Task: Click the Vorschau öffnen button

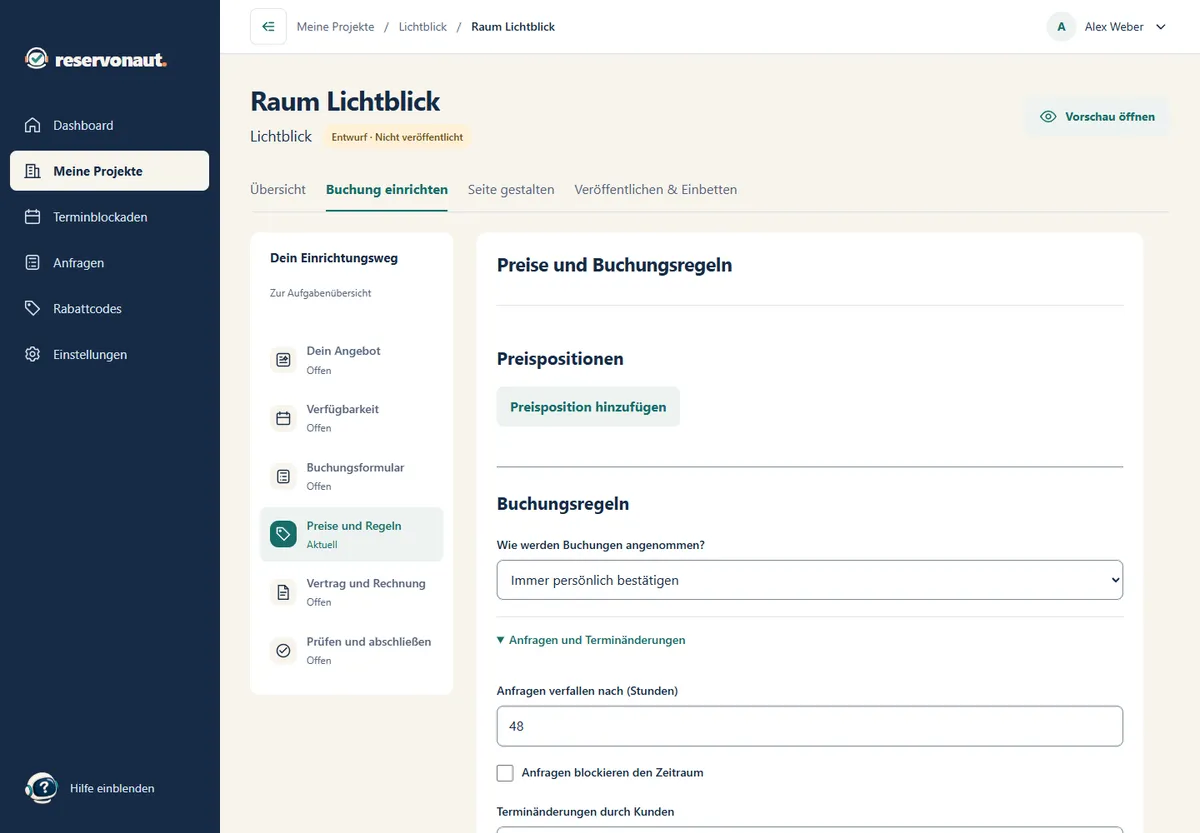Action: click(1097, 116)
